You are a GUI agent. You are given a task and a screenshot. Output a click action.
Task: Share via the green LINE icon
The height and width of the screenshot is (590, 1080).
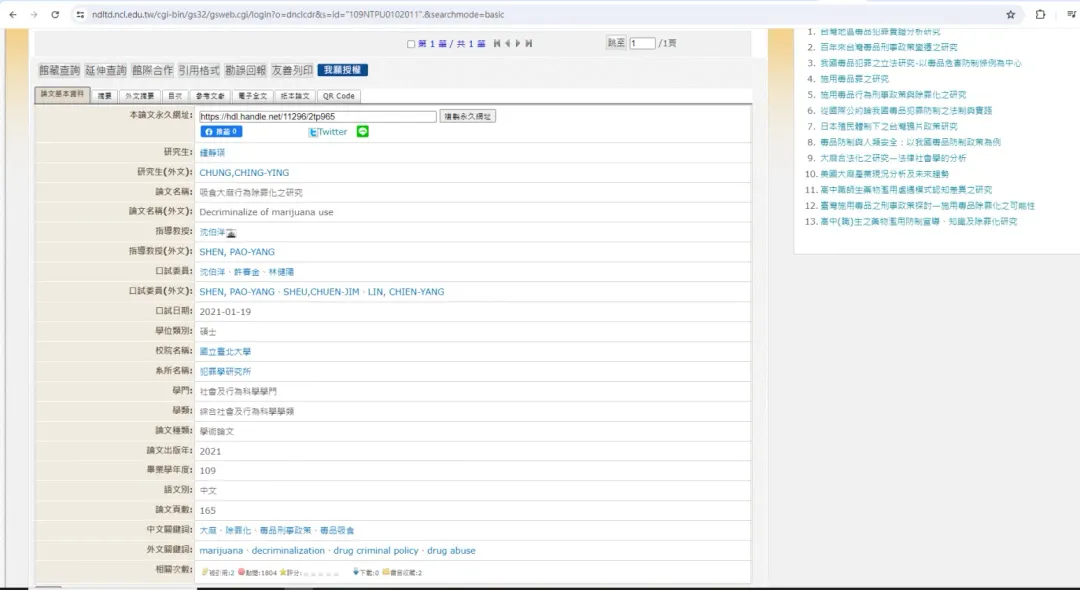(363, 131)
